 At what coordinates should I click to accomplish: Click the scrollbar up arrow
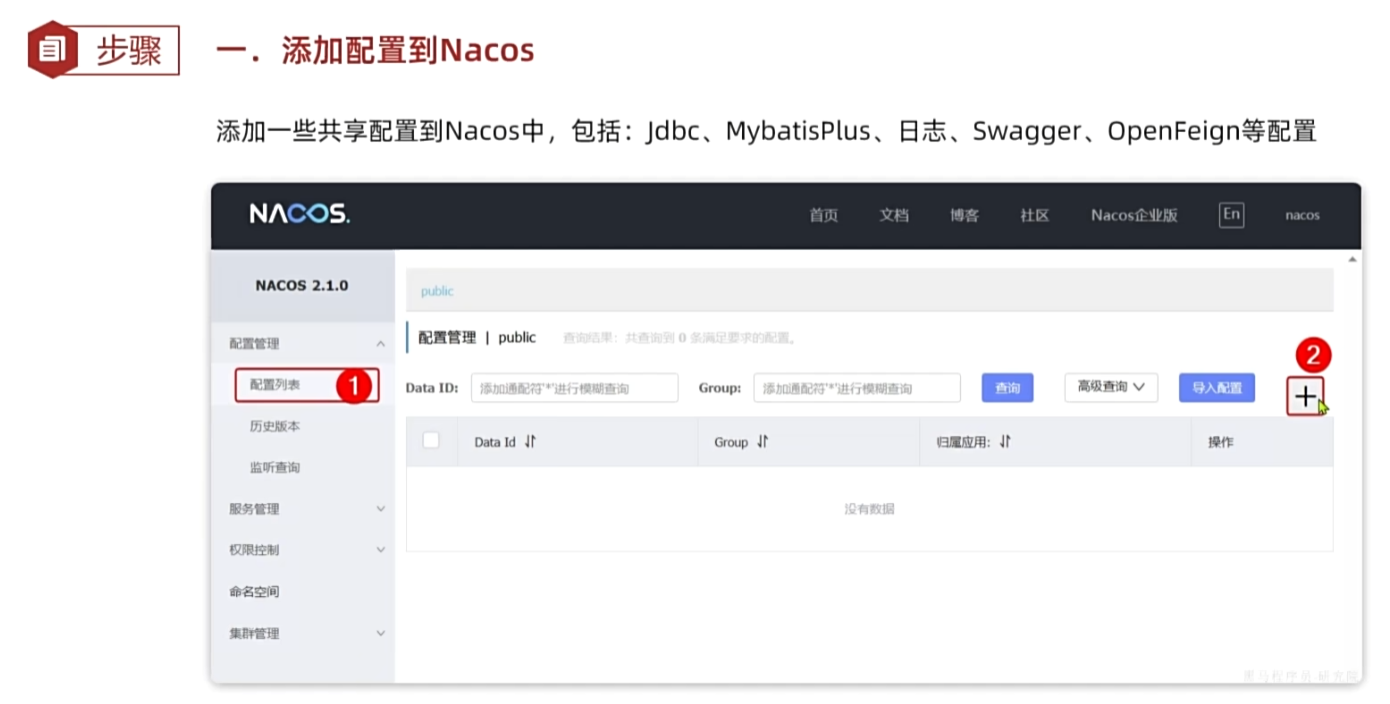1353,259
